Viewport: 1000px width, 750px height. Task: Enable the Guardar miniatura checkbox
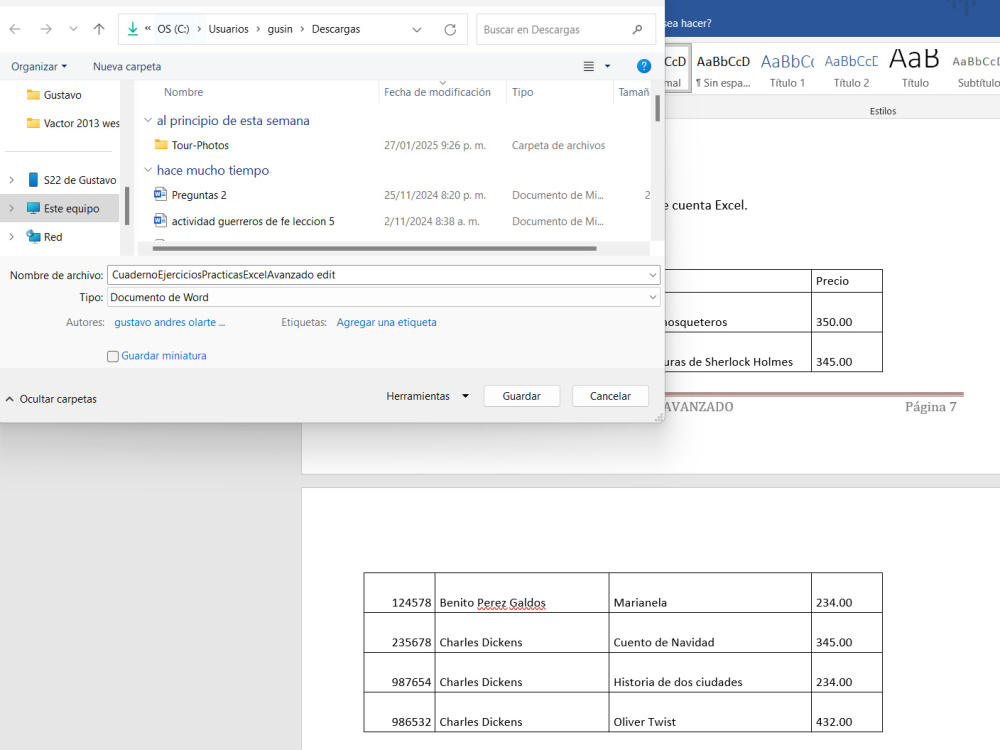[113, 356]
